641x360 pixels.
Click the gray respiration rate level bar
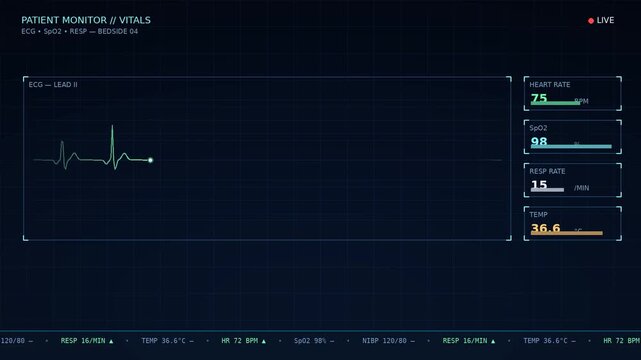click(x=547, y=190)
